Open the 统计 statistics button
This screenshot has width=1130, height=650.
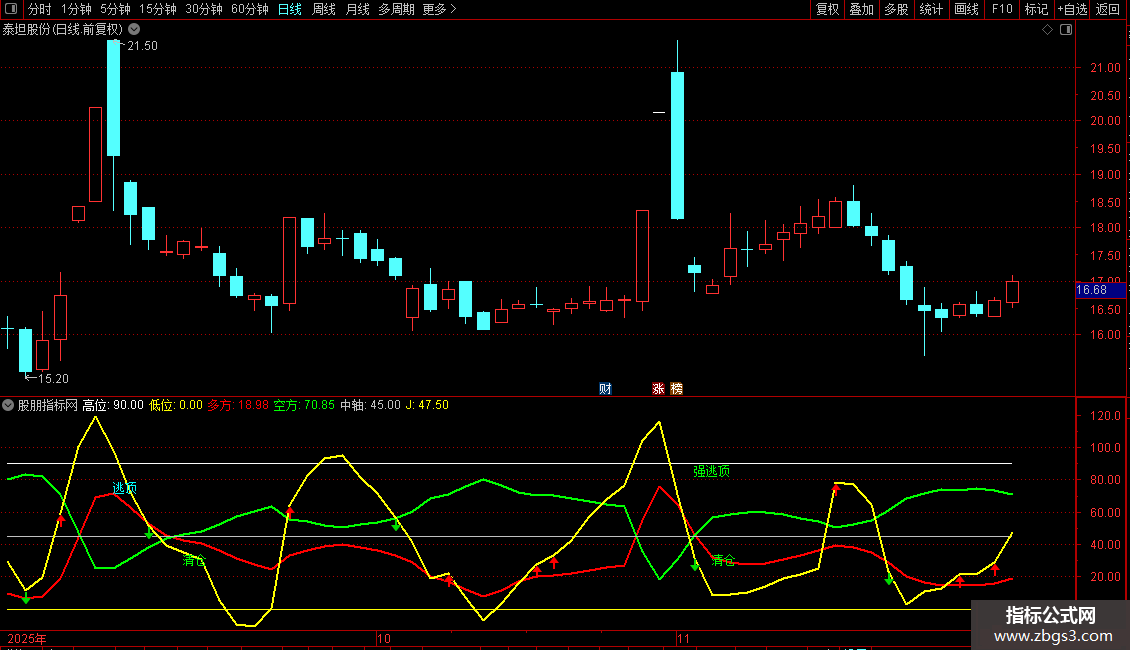click(x=931, y=9)
